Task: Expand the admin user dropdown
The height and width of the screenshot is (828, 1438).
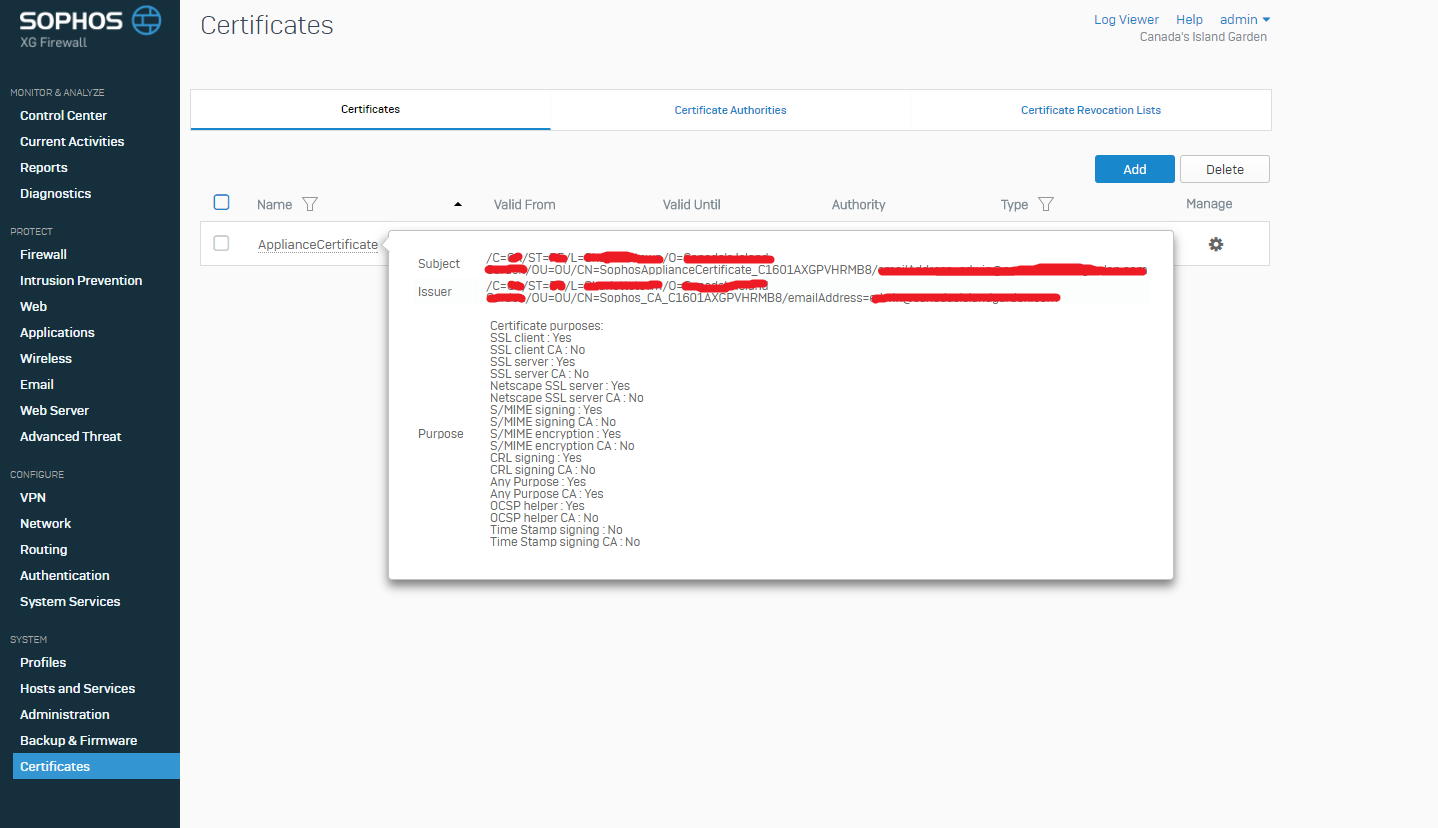Action: click(1245, 19)
